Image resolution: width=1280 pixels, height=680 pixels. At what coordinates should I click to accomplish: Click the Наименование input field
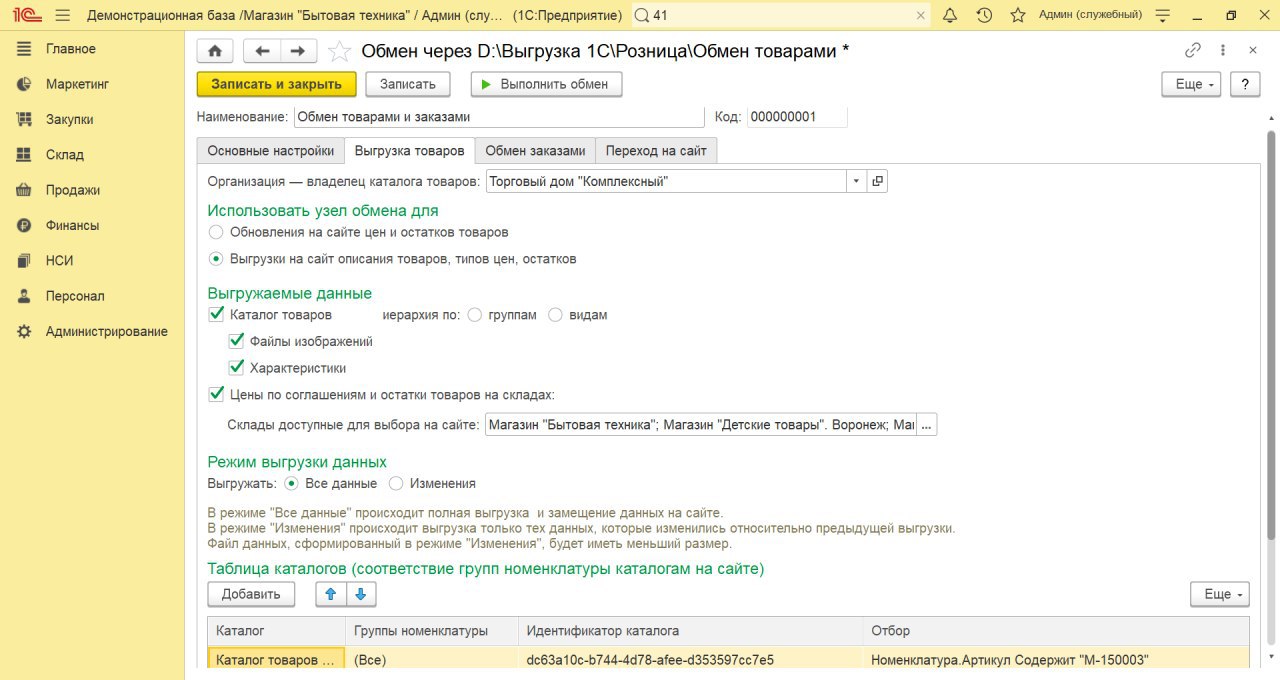coord(497,116)
